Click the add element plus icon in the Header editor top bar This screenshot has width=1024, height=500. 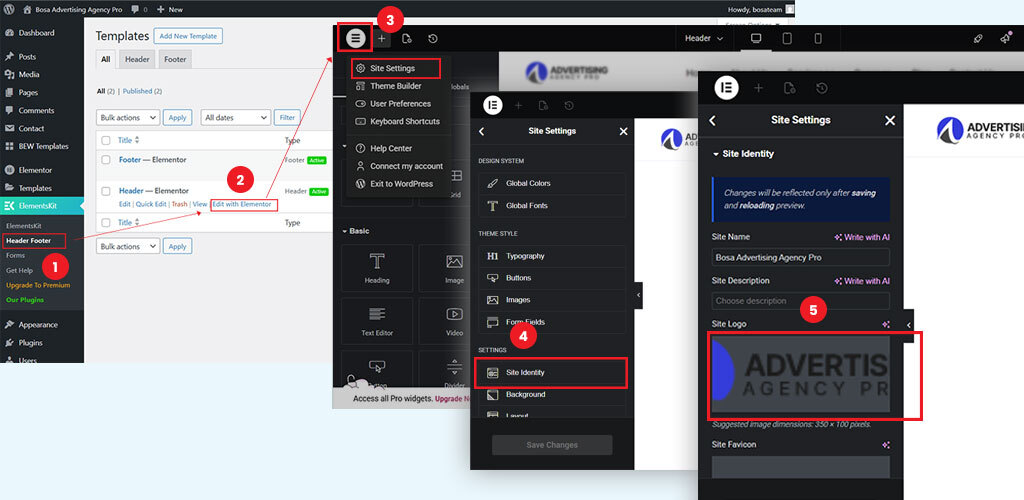382,39
